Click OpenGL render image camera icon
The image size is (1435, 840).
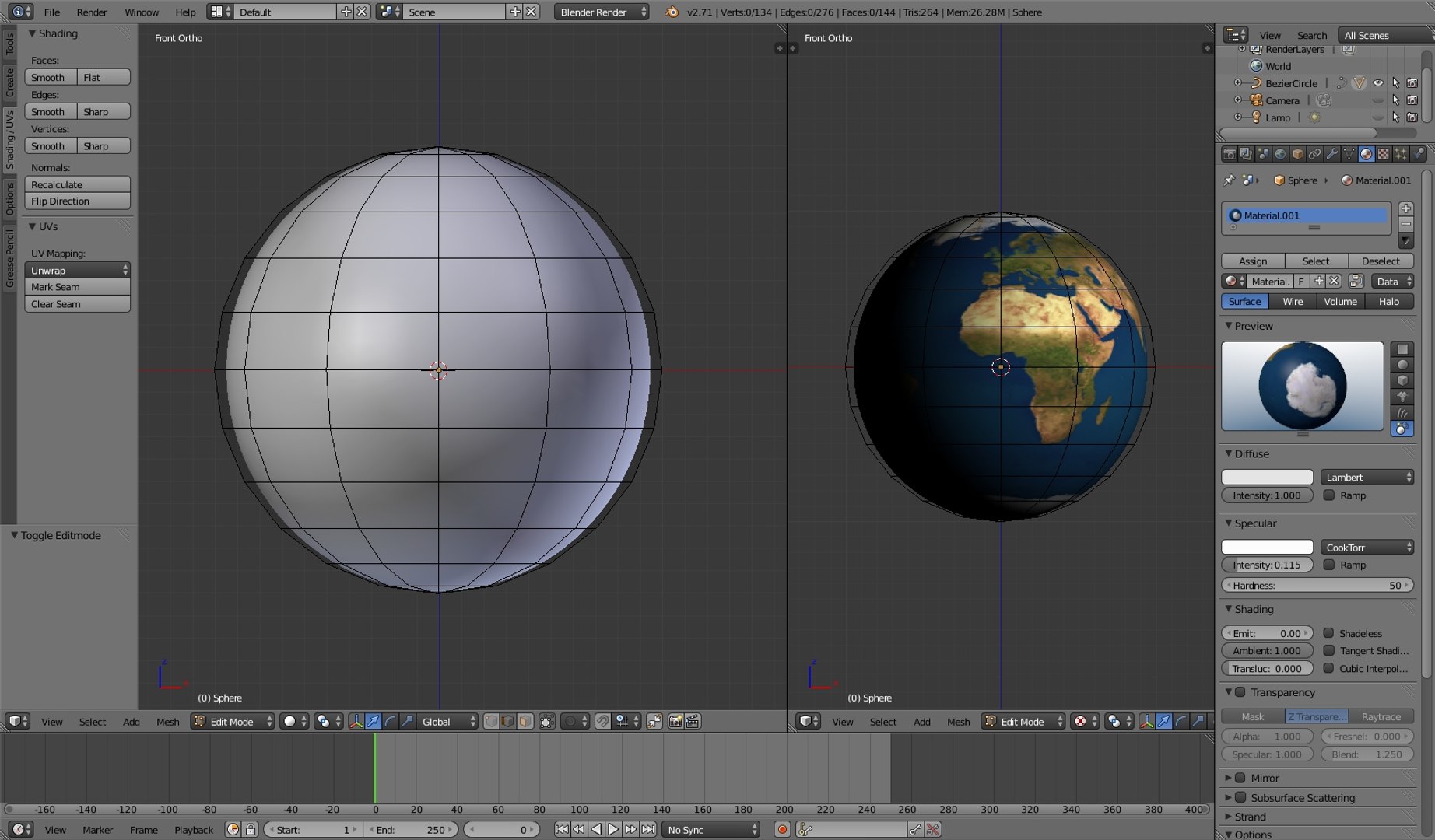click(x=675, y=722)
